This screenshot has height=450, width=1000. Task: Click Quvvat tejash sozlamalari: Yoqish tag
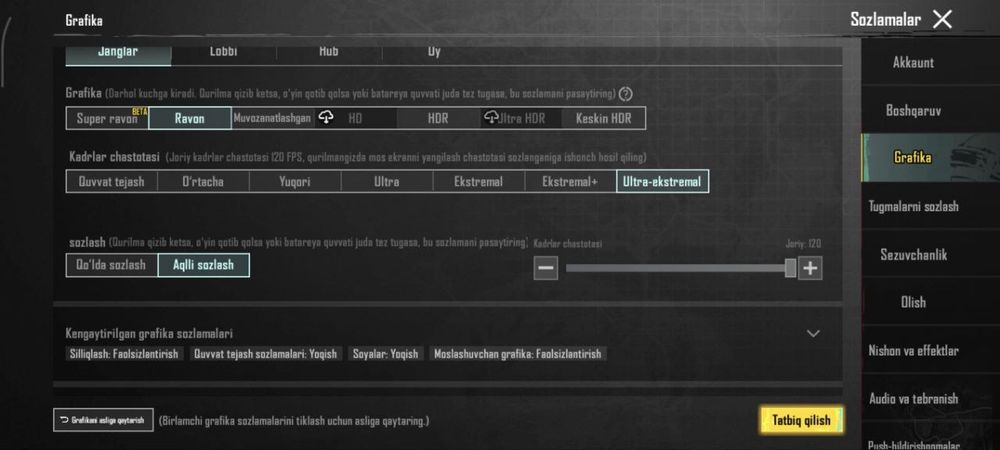tap(266, 354)
